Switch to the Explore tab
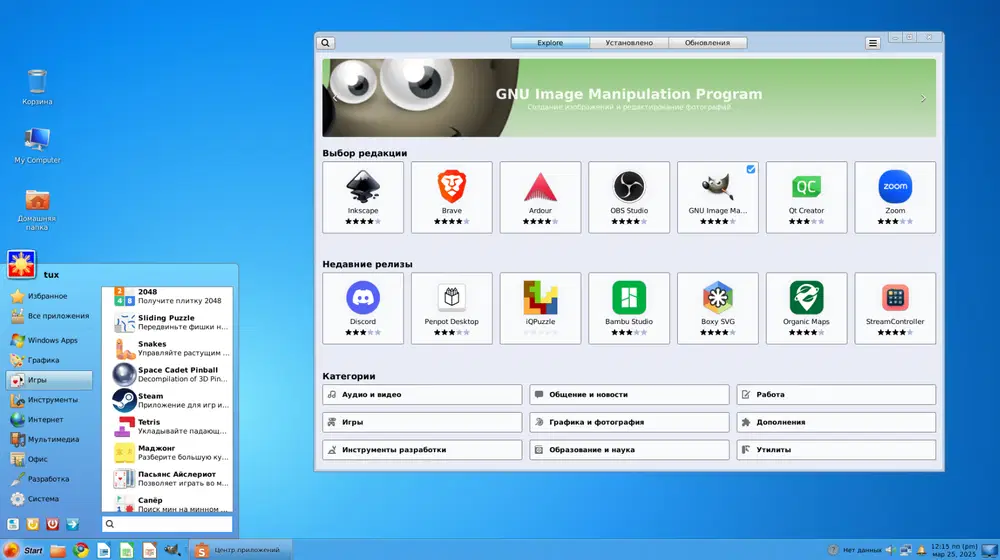Image resolution: width=1000 pixels, height=560 pixels. (550, 43)
